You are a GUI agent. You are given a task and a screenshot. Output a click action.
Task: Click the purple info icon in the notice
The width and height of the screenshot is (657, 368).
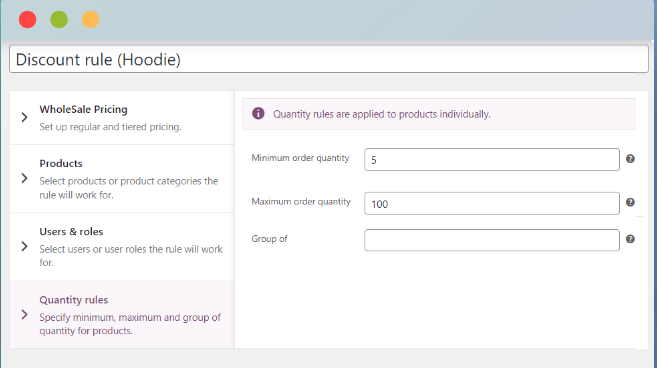click(x=258, y=113)
